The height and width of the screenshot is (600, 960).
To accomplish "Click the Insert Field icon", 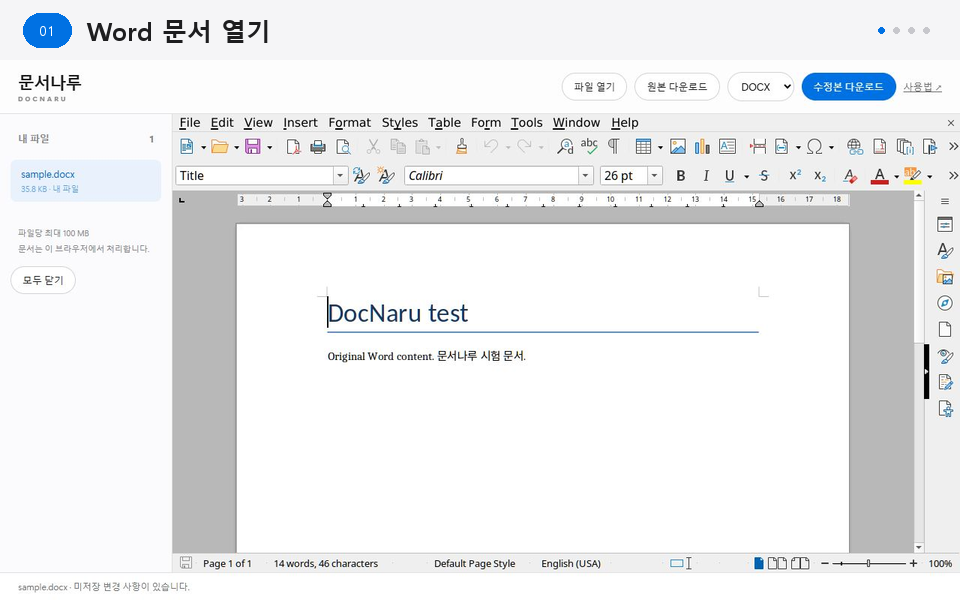I will click(x=781, y=146).
